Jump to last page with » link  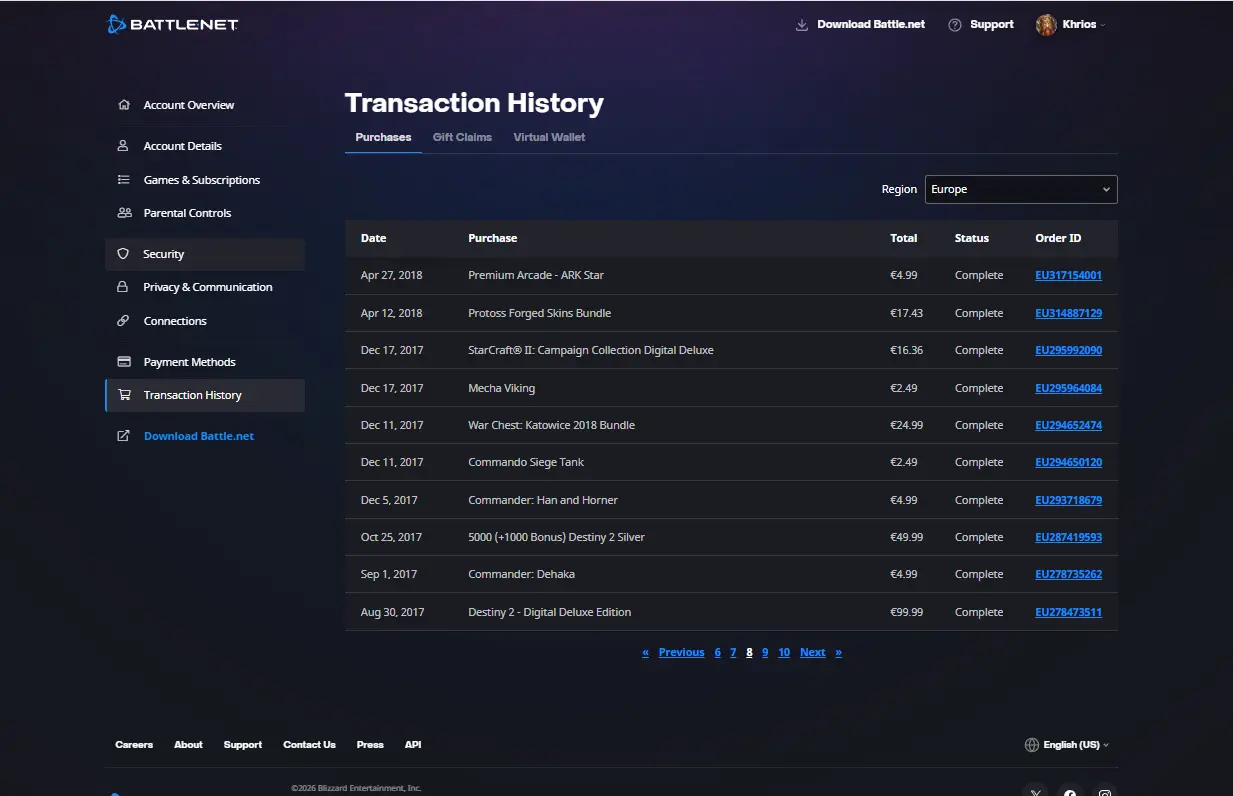tap(838, 652)
